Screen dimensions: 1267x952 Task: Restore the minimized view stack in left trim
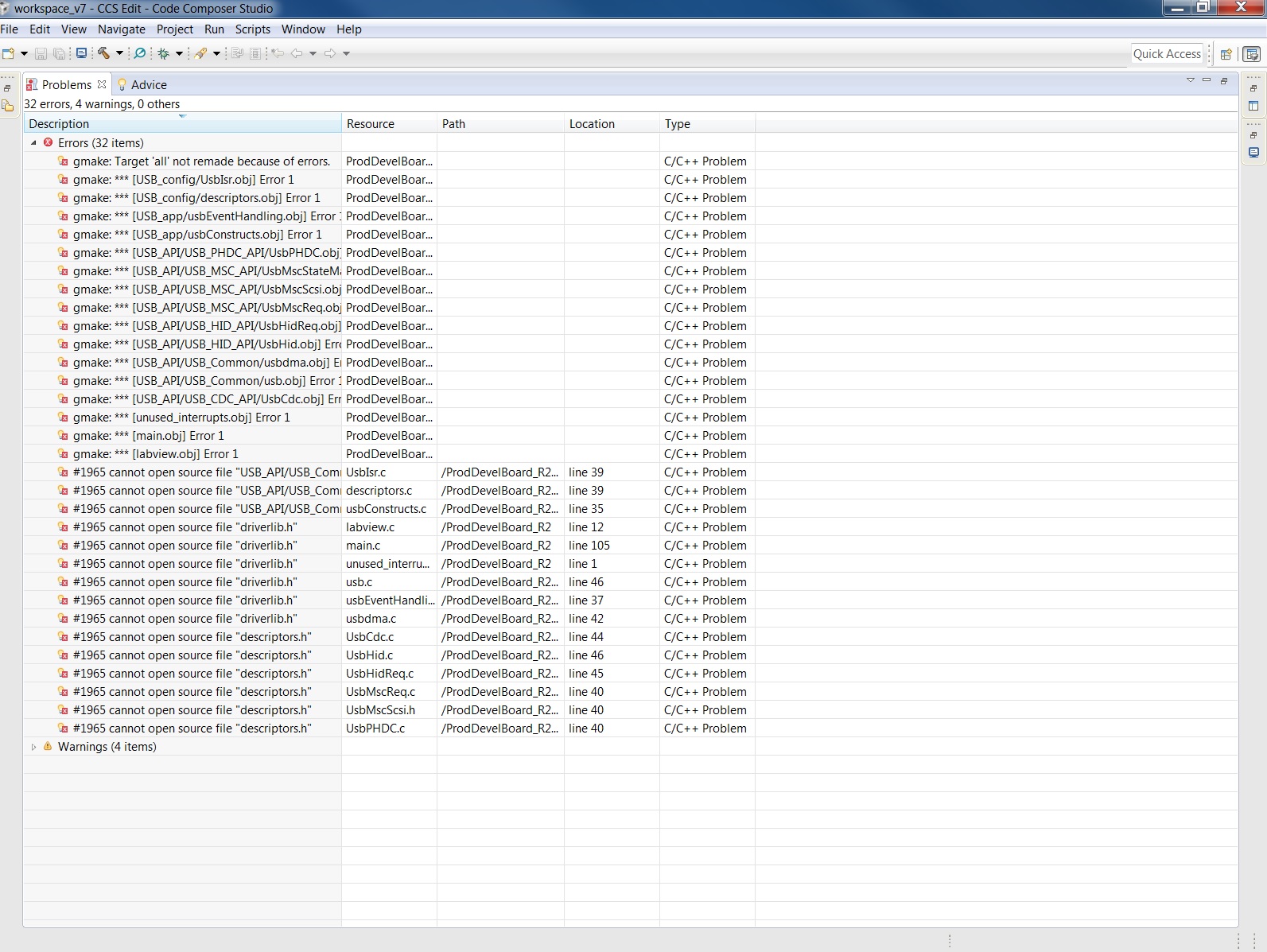(7, 88)
